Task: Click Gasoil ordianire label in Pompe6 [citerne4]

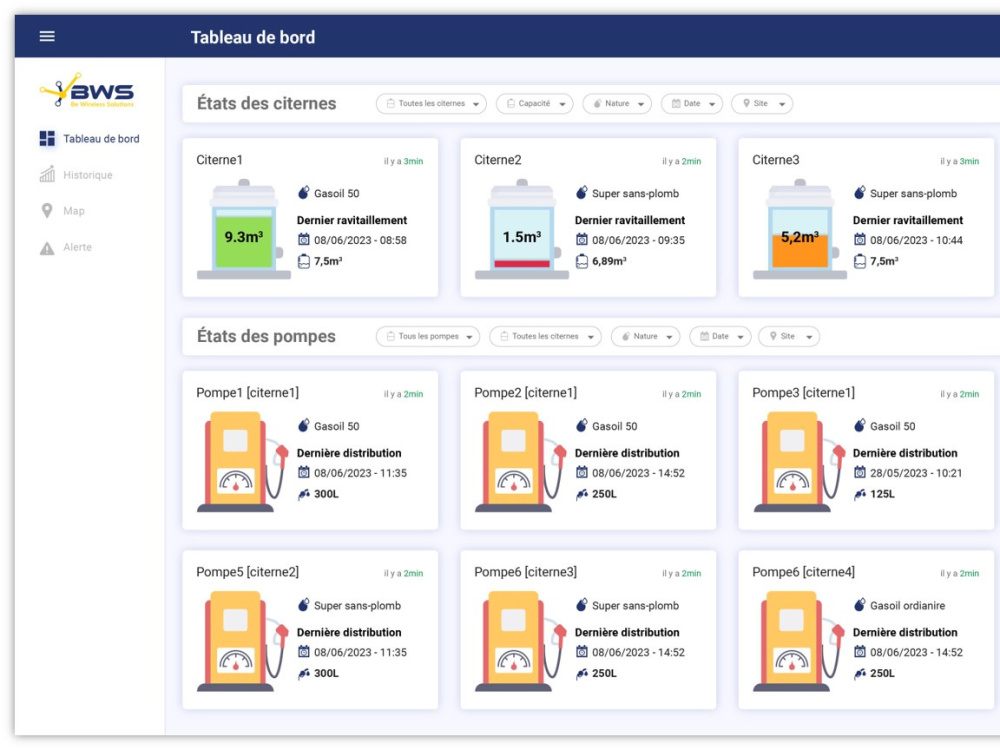Action: pyautogui.click(x=908, y=605)
